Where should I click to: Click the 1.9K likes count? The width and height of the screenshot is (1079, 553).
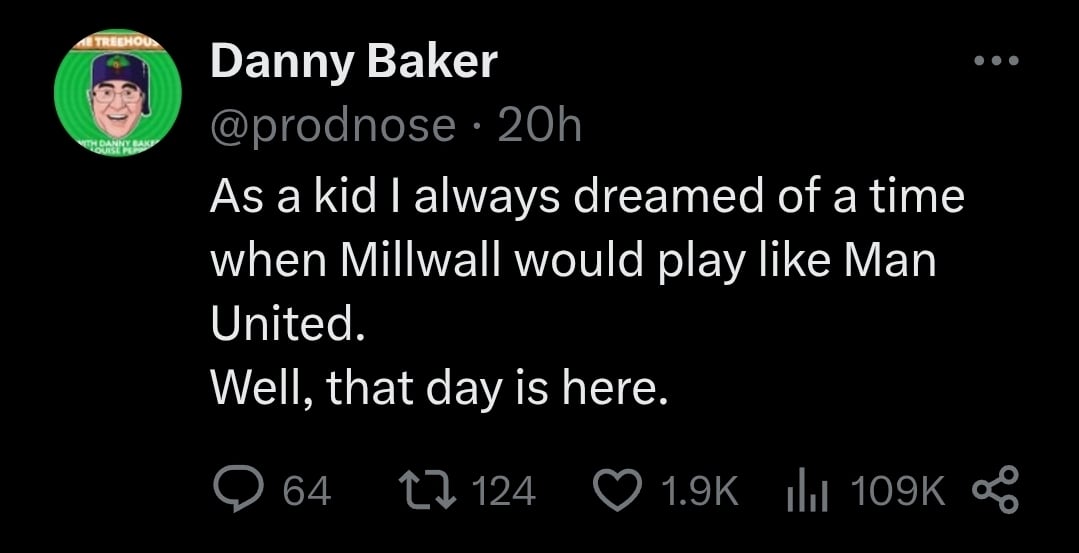click(700, 491)
